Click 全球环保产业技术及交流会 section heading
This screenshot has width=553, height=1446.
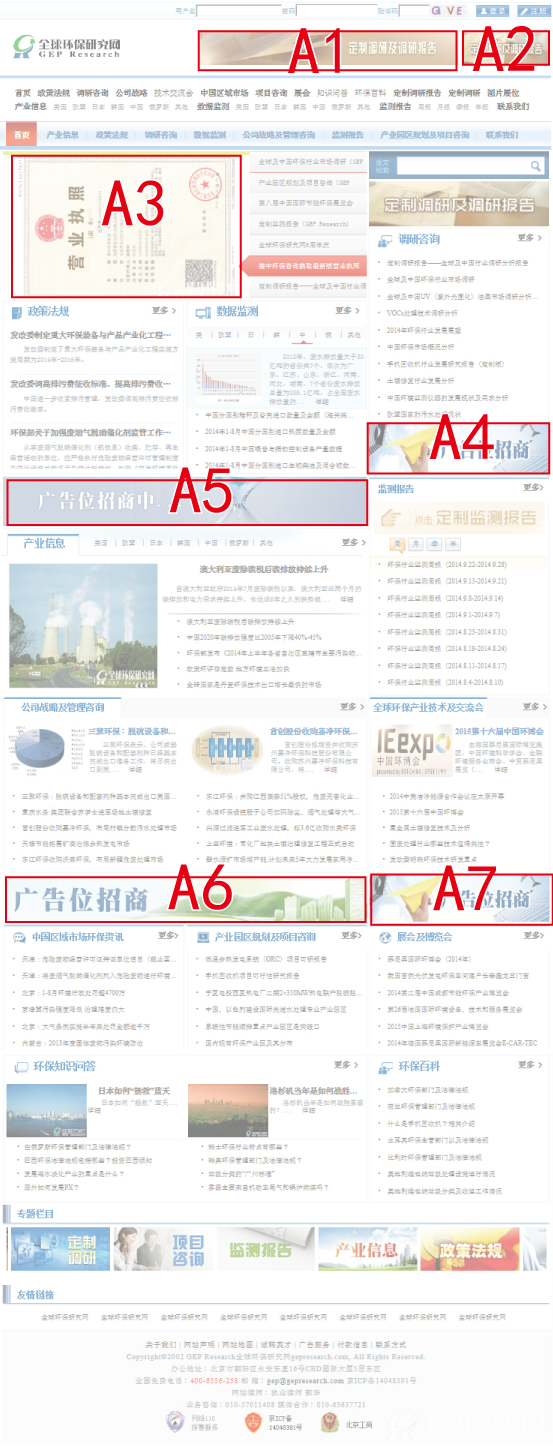pos(428,706)
